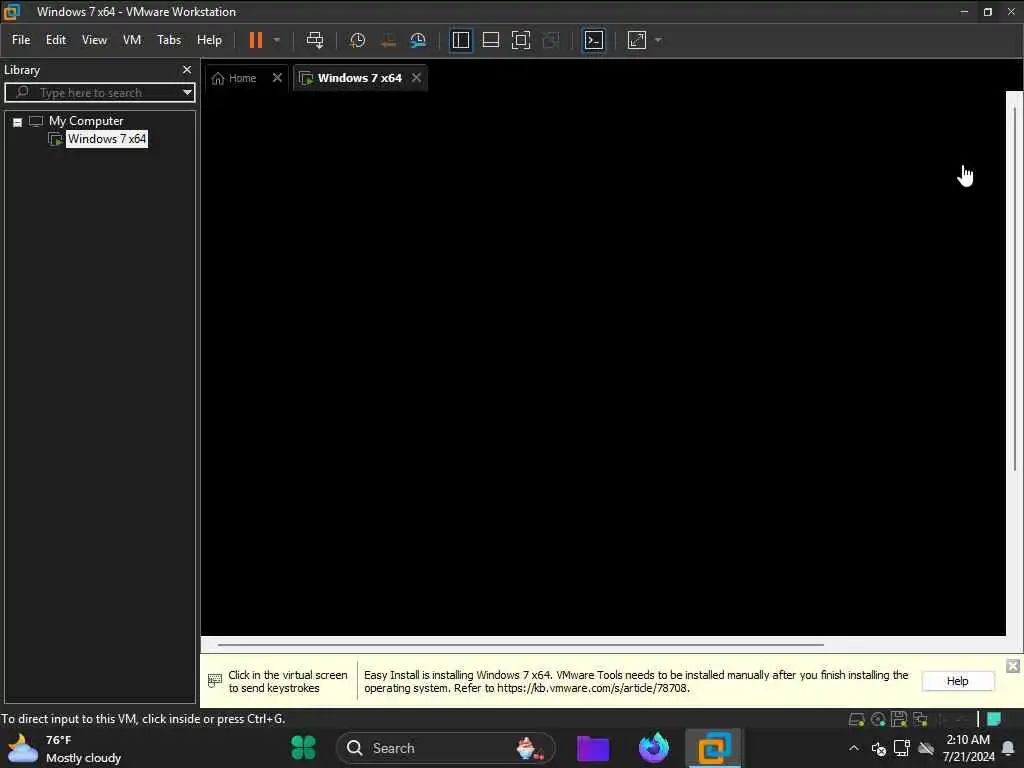Open the File menu
The height and width of the screenshot is (768, 1024).
coord(21,40)
